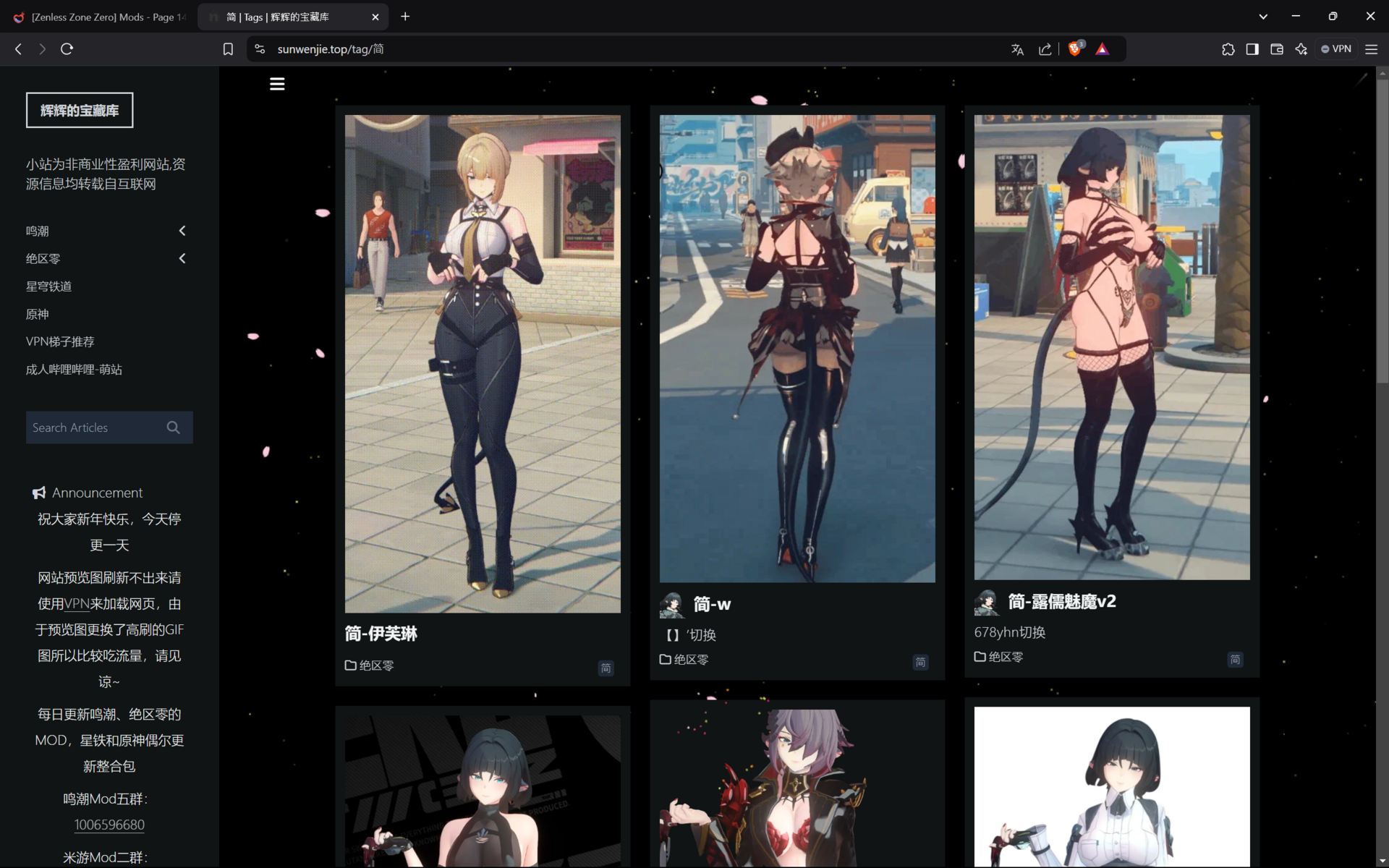This screenshot has height=868, width=1389.
Task: Click the address bar URL sunwenjie.top/tag/简
Action: (331, 49)
